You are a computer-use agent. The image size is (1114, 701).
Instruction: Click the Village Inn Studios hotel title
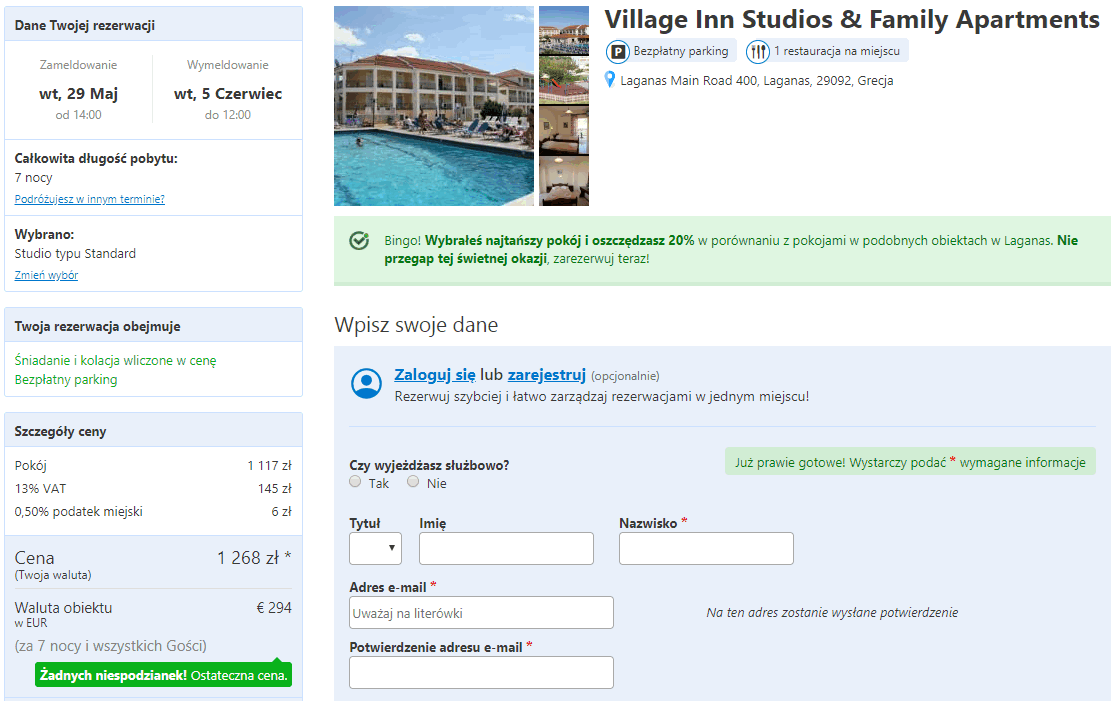click(852, 20)
